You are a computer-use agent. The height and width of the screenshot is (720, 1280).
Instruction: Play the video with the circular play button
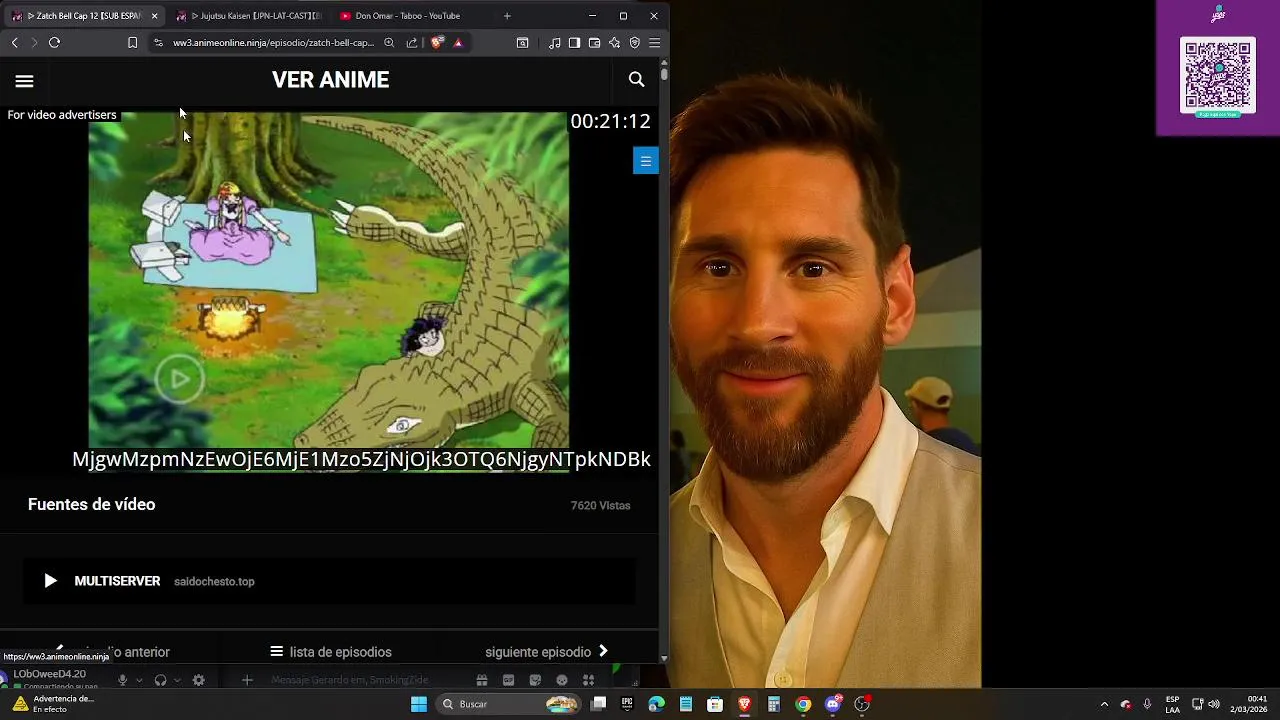coord(179,379)
